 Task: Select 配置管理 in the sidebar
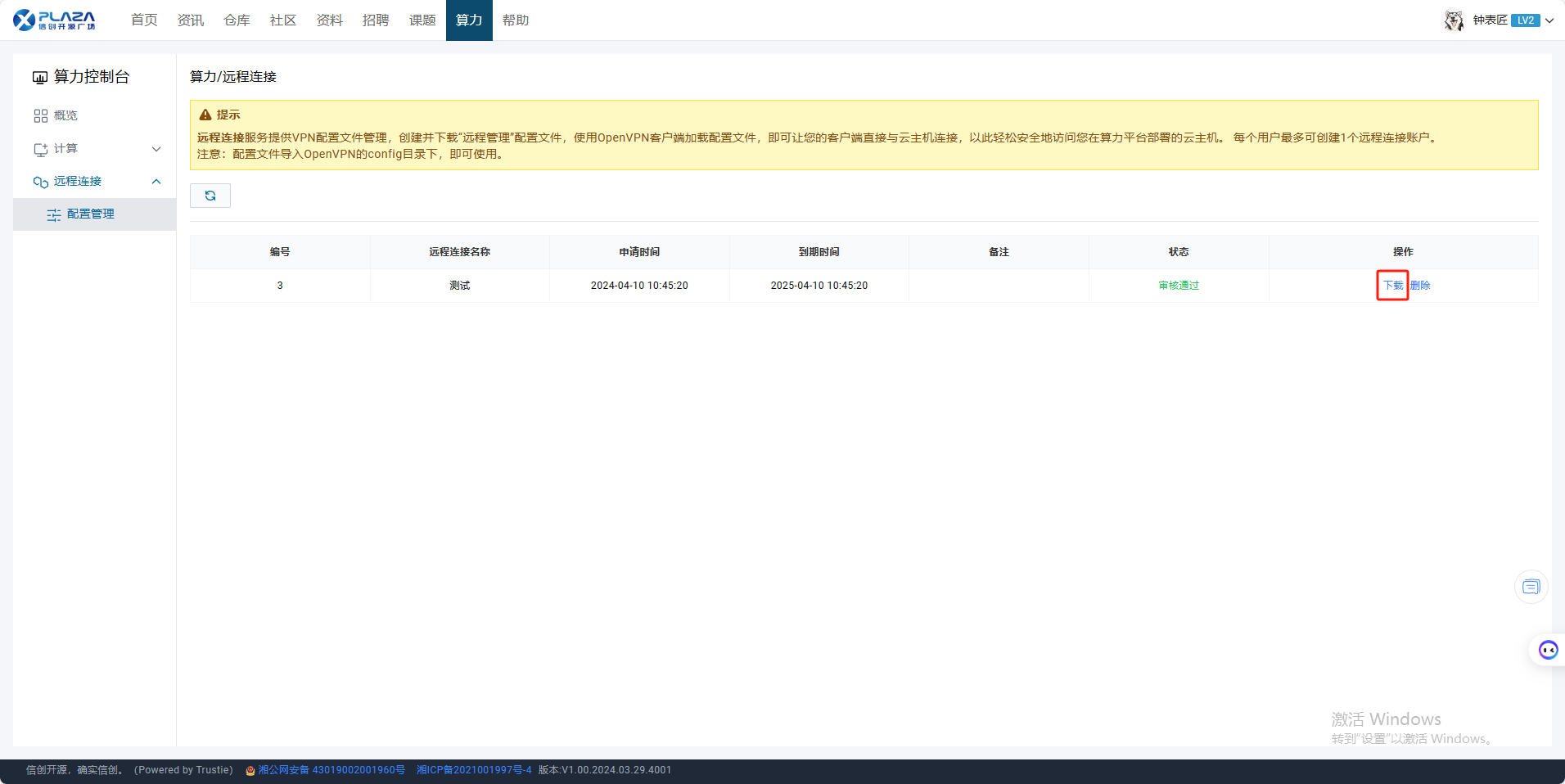[x=91, y=214]
